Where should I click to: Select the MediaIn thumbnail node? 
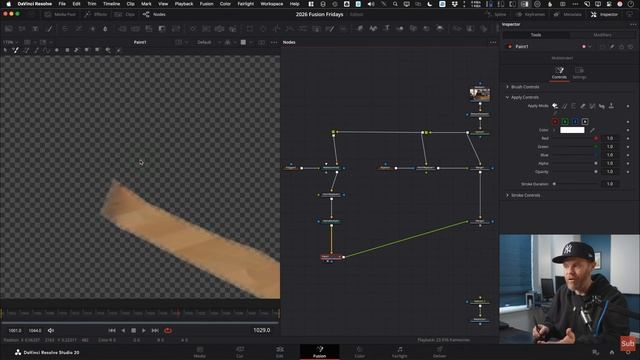(x=480, y=94)
